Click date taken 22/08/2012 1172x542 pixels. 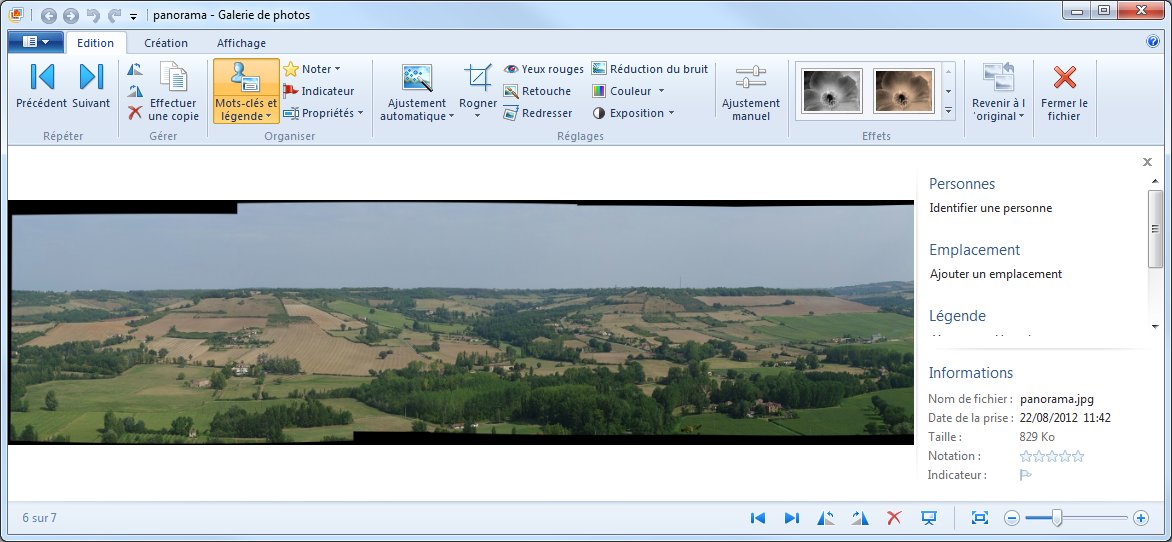1065,418
